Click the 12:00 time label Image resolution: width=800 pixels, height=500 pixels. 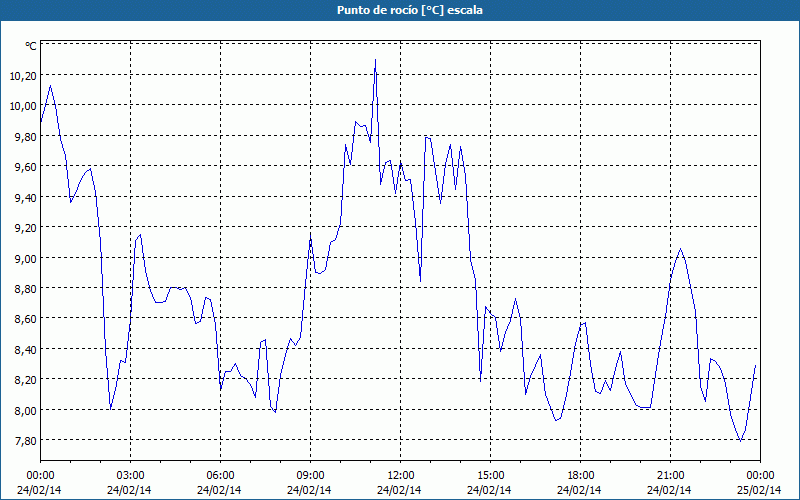(x=401, y=476)
